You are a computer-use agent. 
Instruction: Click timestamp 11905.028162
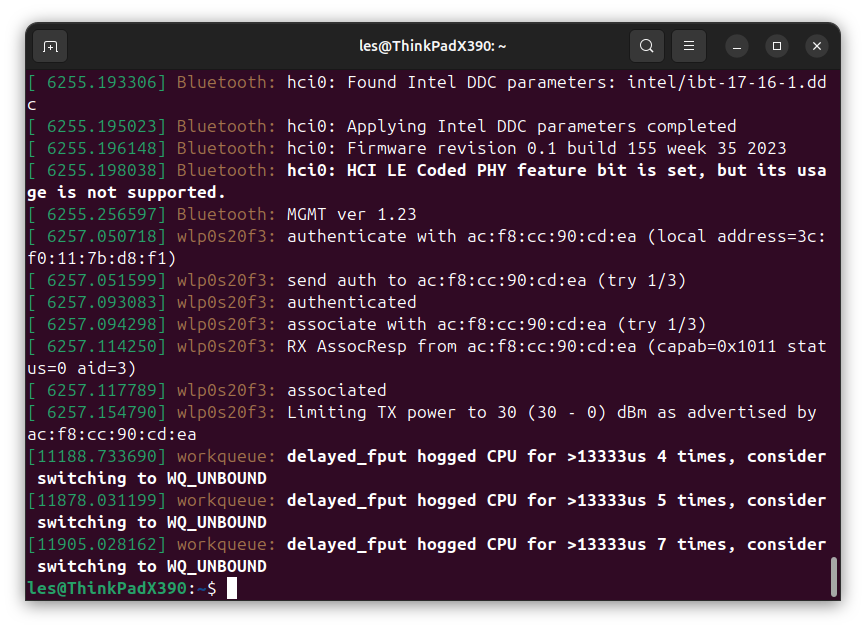click(x=97, y=545)
